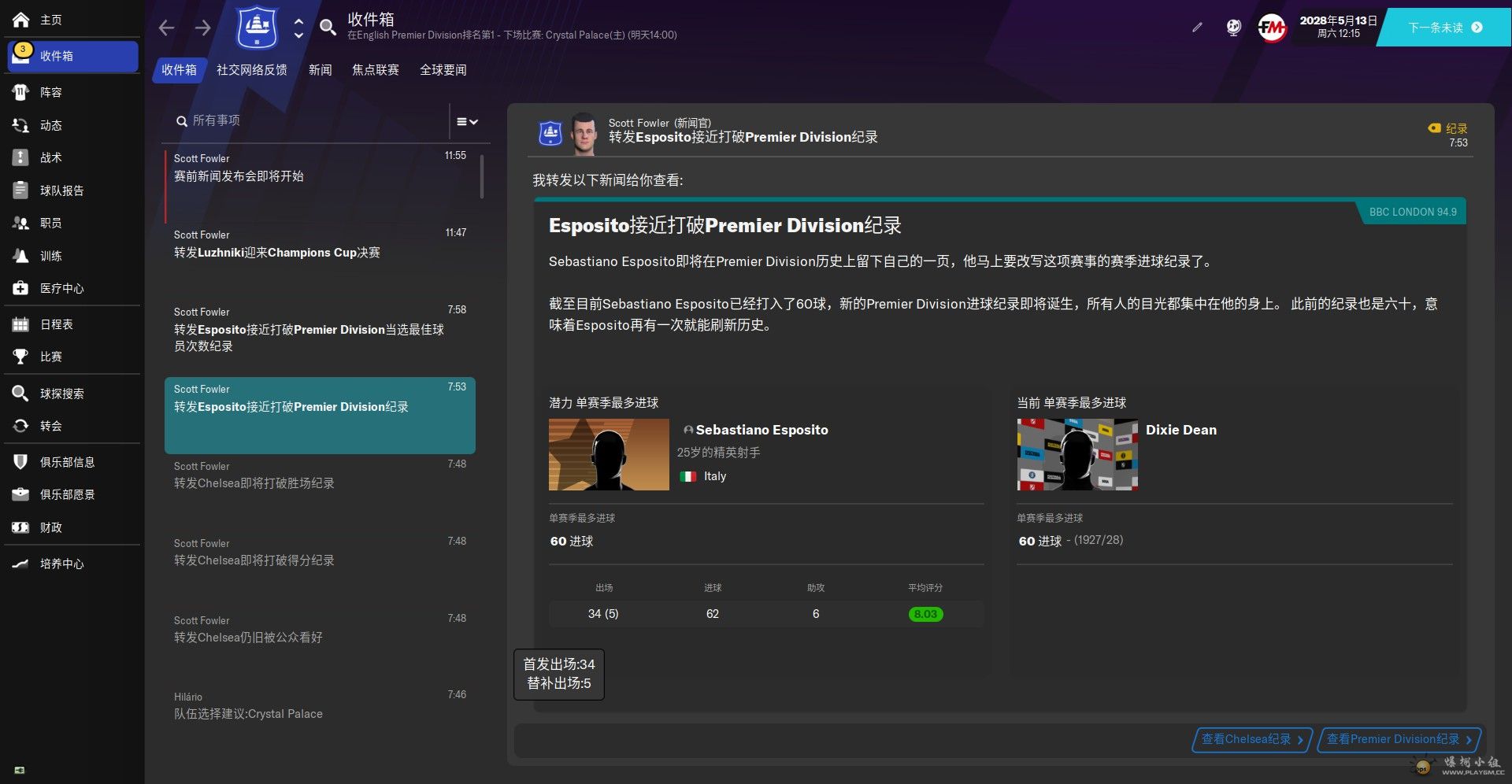
Task: Click the BBC LONDON 94.9 source tag
Action: point(1412,212)
